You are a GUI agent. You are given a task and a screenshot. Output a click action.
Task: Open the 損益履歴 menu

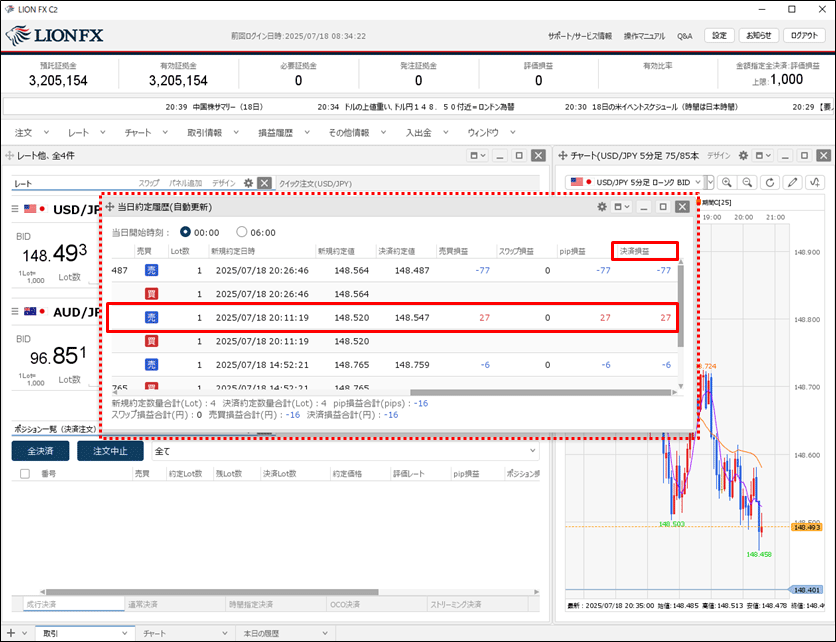click(275, 132)
